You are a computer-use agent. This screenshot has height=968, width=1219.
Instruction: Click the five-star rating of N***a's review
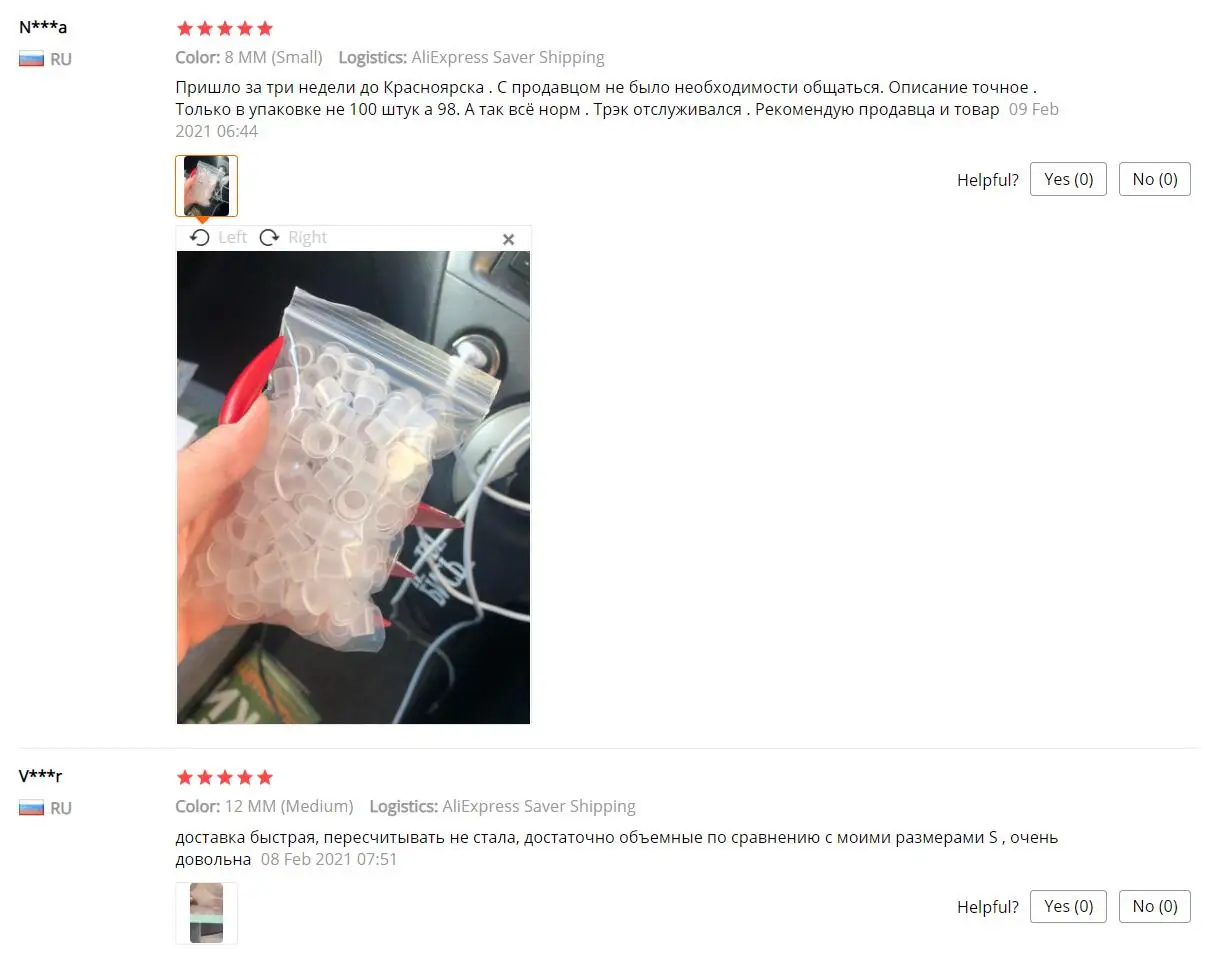224,28
